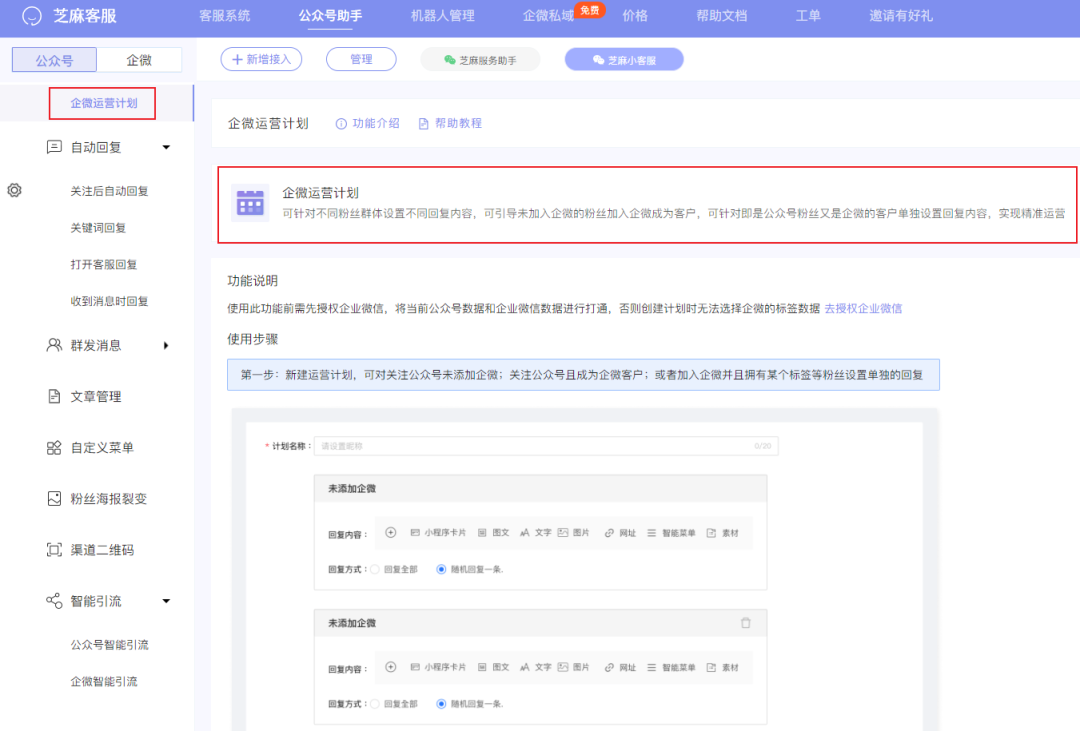Open the settings gear icon on the sidebar edge
Screen dimensions: 1080x731
[x=14, y=190]
